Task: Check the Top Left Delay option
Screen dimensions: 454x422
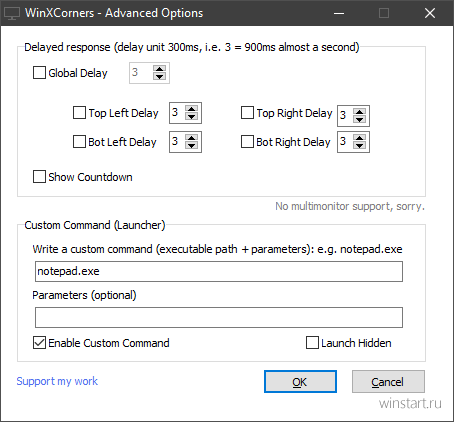Action: tap(79, 113)
